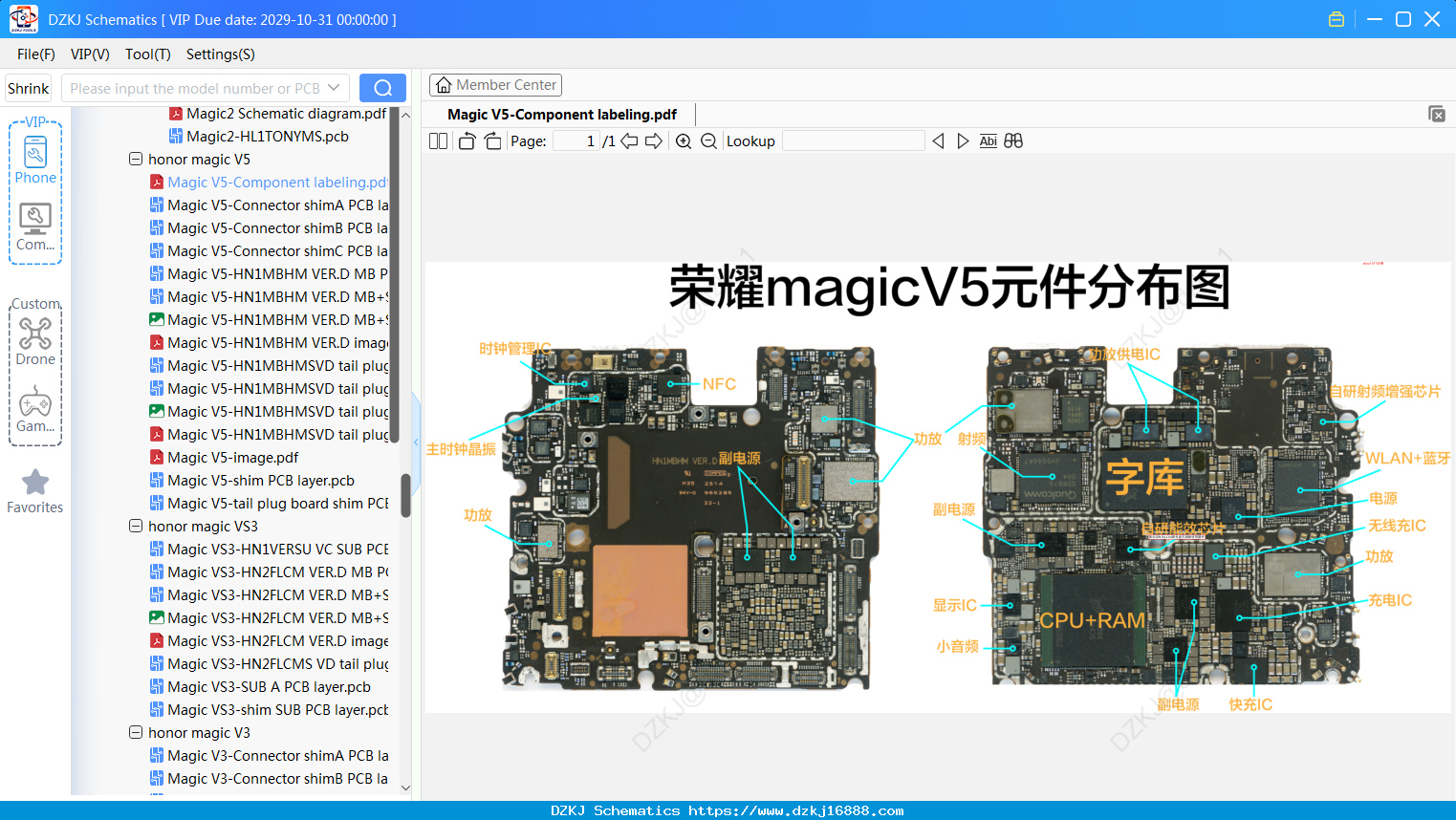Image resolution: width=1456 pixels, height=820 pixels.
Task: Collapse the honor magic VS3 folder
Action: [x=136, y=527]
